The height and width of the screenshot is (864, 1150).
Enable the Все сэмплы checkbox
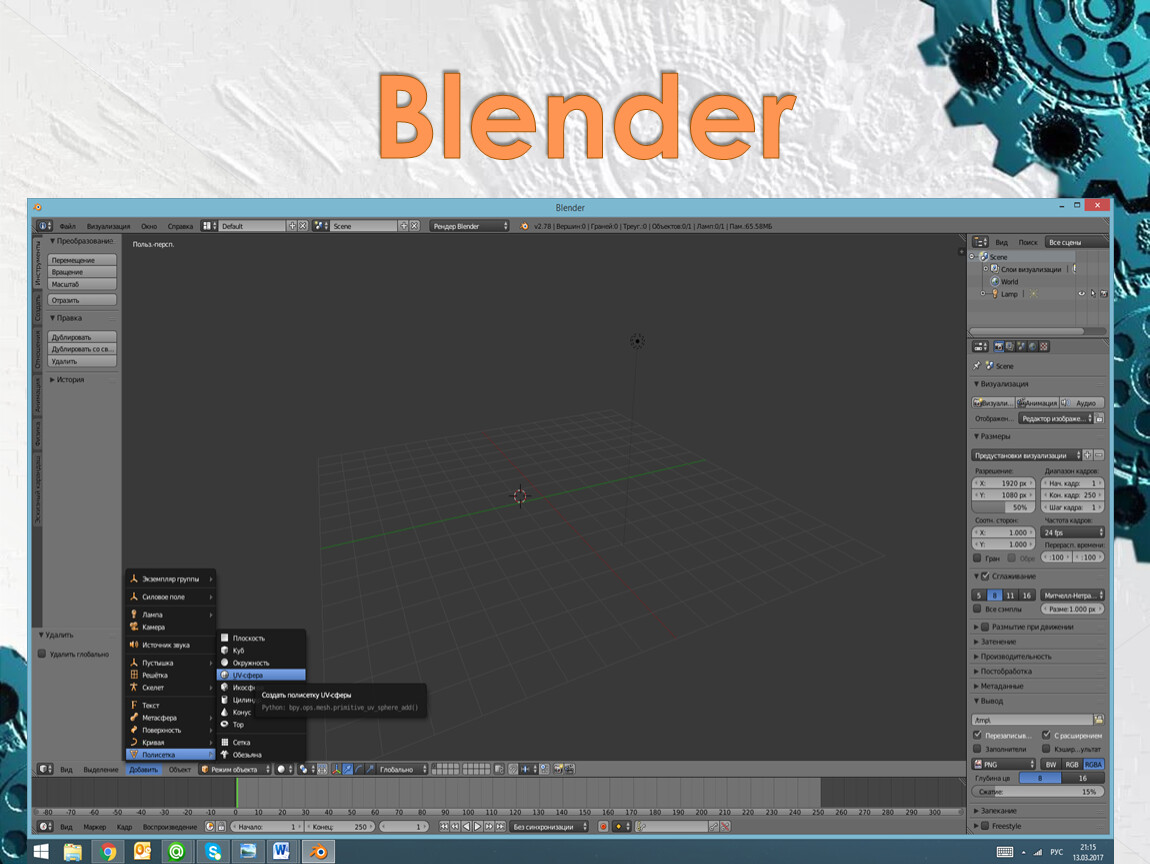tap(977, 609)
